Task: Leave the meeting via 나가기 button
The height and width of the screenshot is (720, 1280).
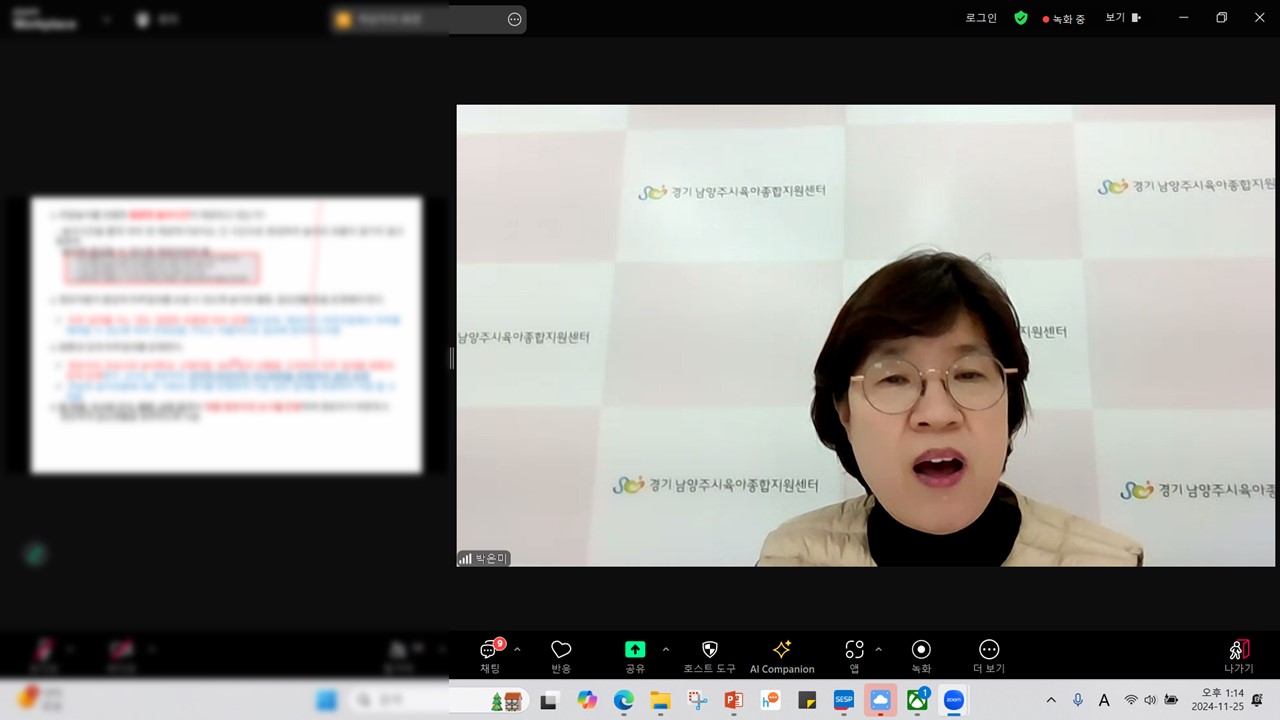Action: 1239,656
